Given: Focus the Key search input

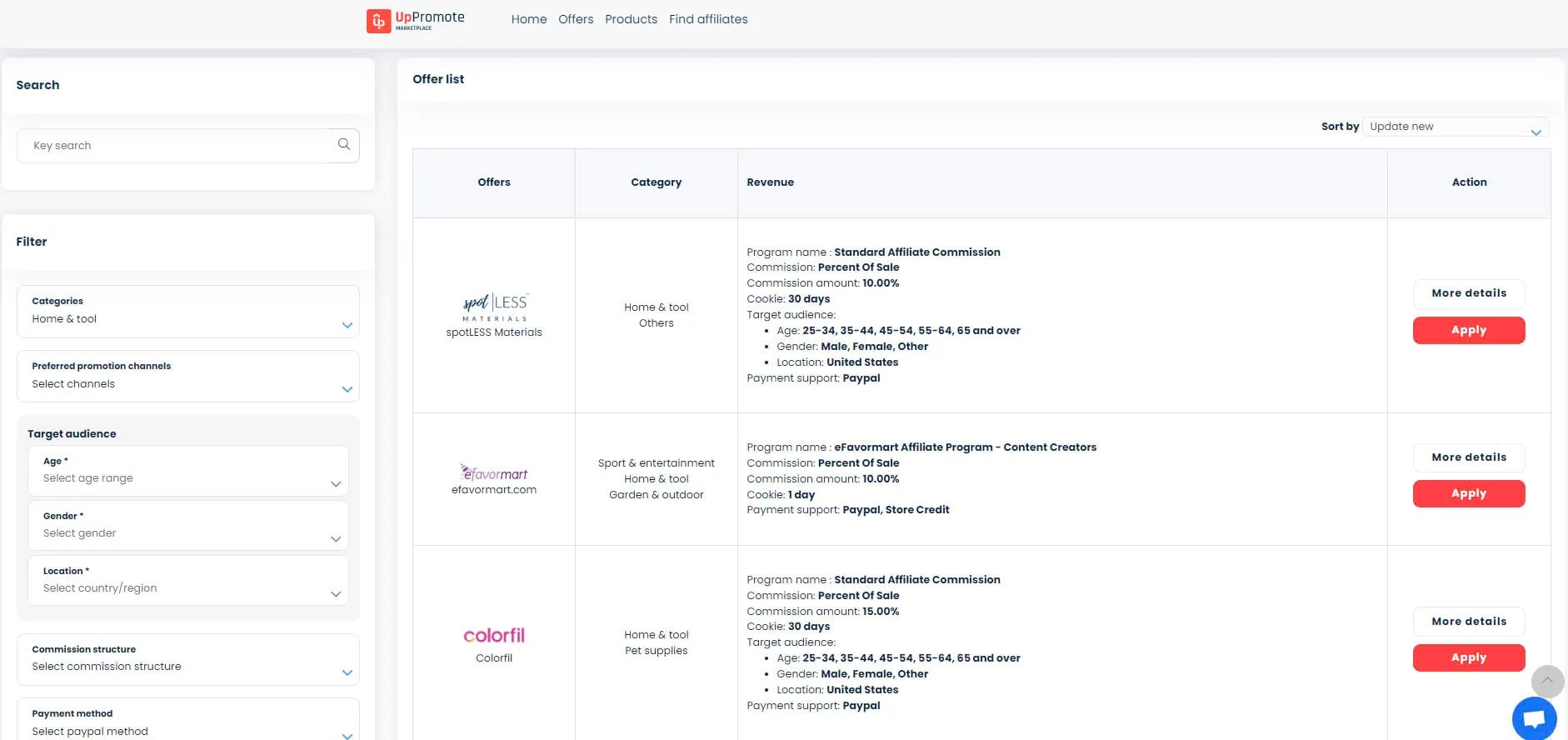Looking at the screenshot, I should click(x=188, y=146).
